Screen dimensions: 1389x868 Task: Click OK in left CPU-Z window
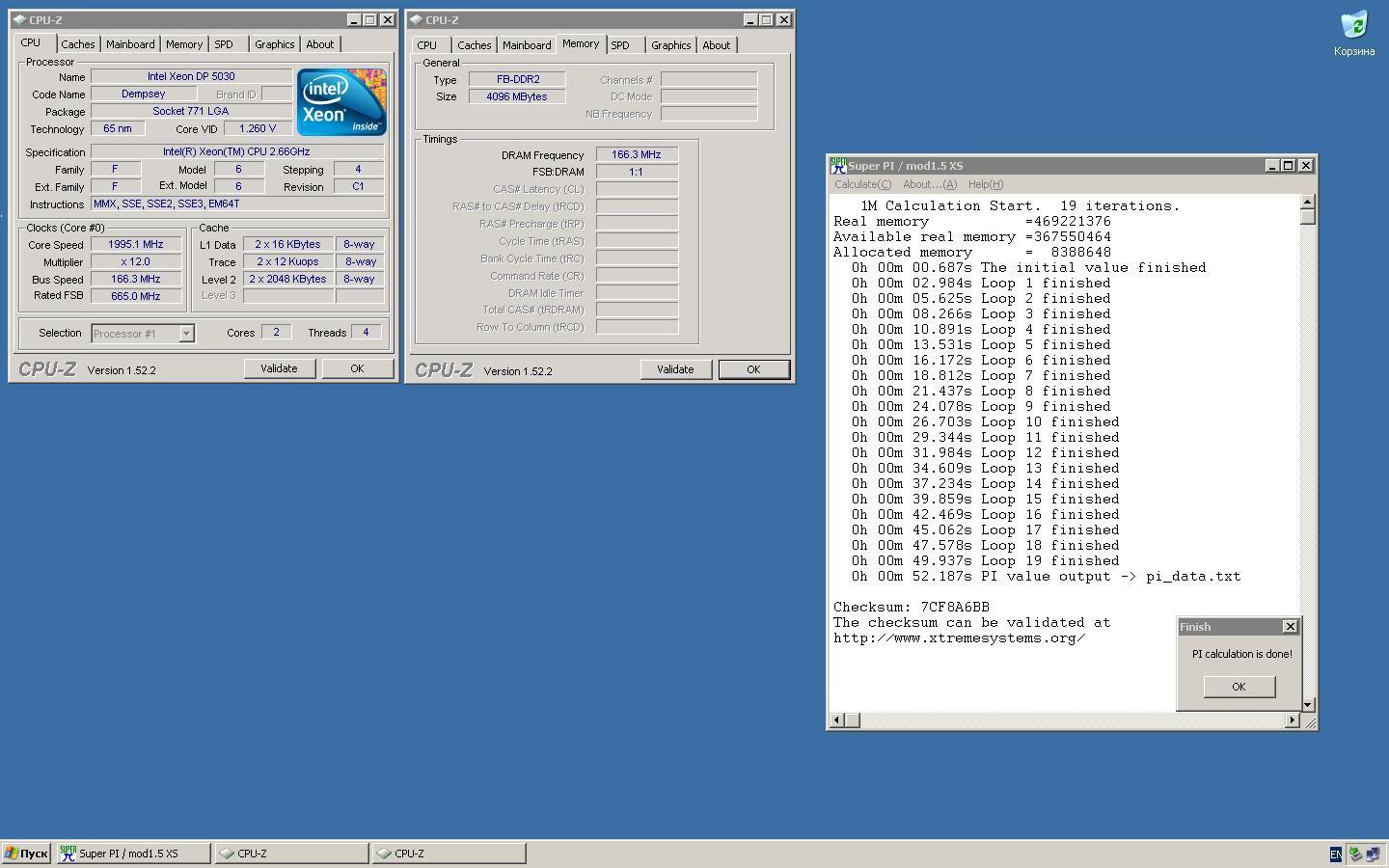tap(357, 368)
